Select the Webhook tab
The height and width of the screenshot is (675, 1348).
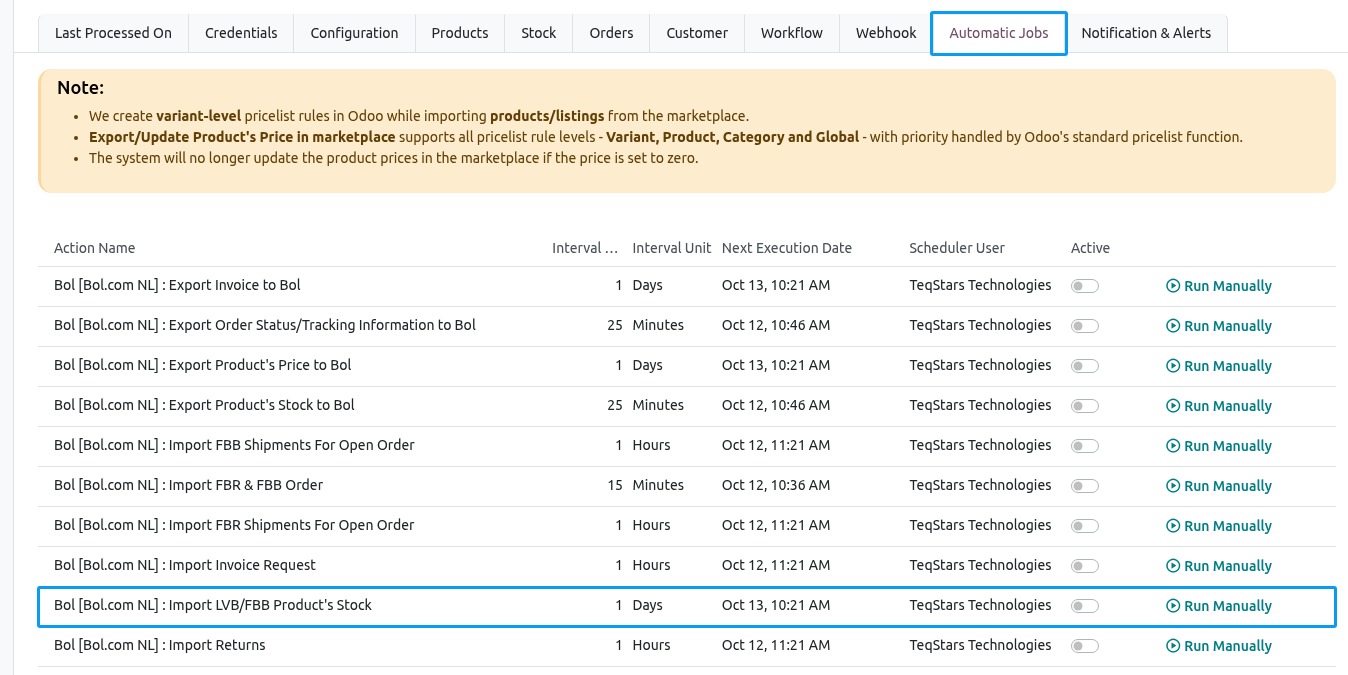click(886, 33)
